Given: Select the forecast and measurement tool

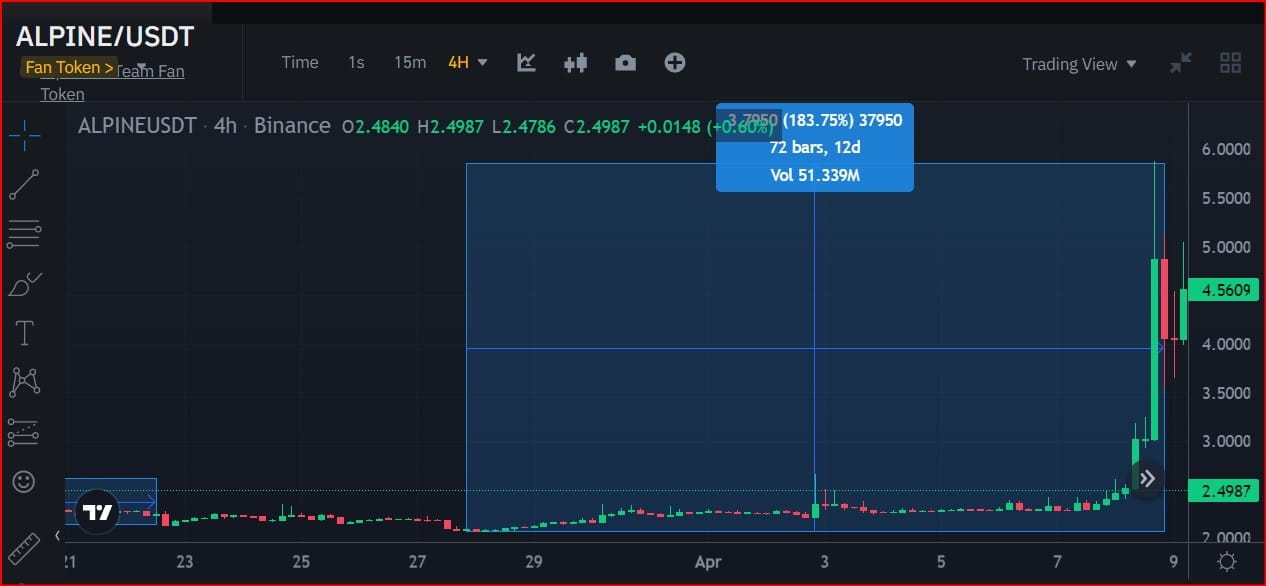Looking at the screenshot, I should coord(24,432).
